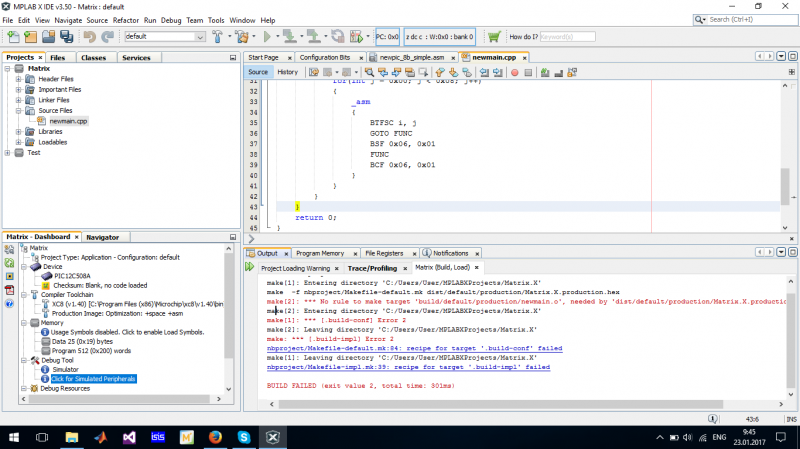Switch to the Navigator tab
The height and width of the screenshot is (449, 800).
pyautogui.click(x=103, y=237)
